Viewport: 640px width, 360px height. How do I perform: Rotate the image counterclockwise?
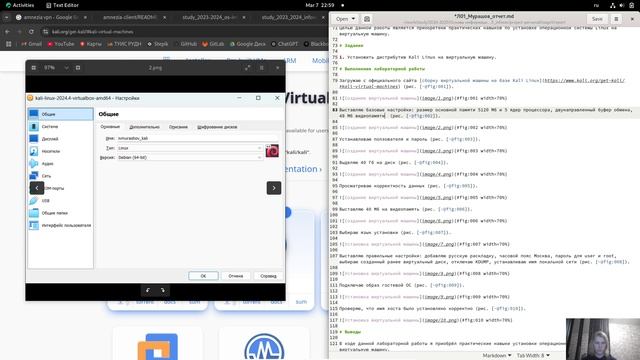(148, 290)
